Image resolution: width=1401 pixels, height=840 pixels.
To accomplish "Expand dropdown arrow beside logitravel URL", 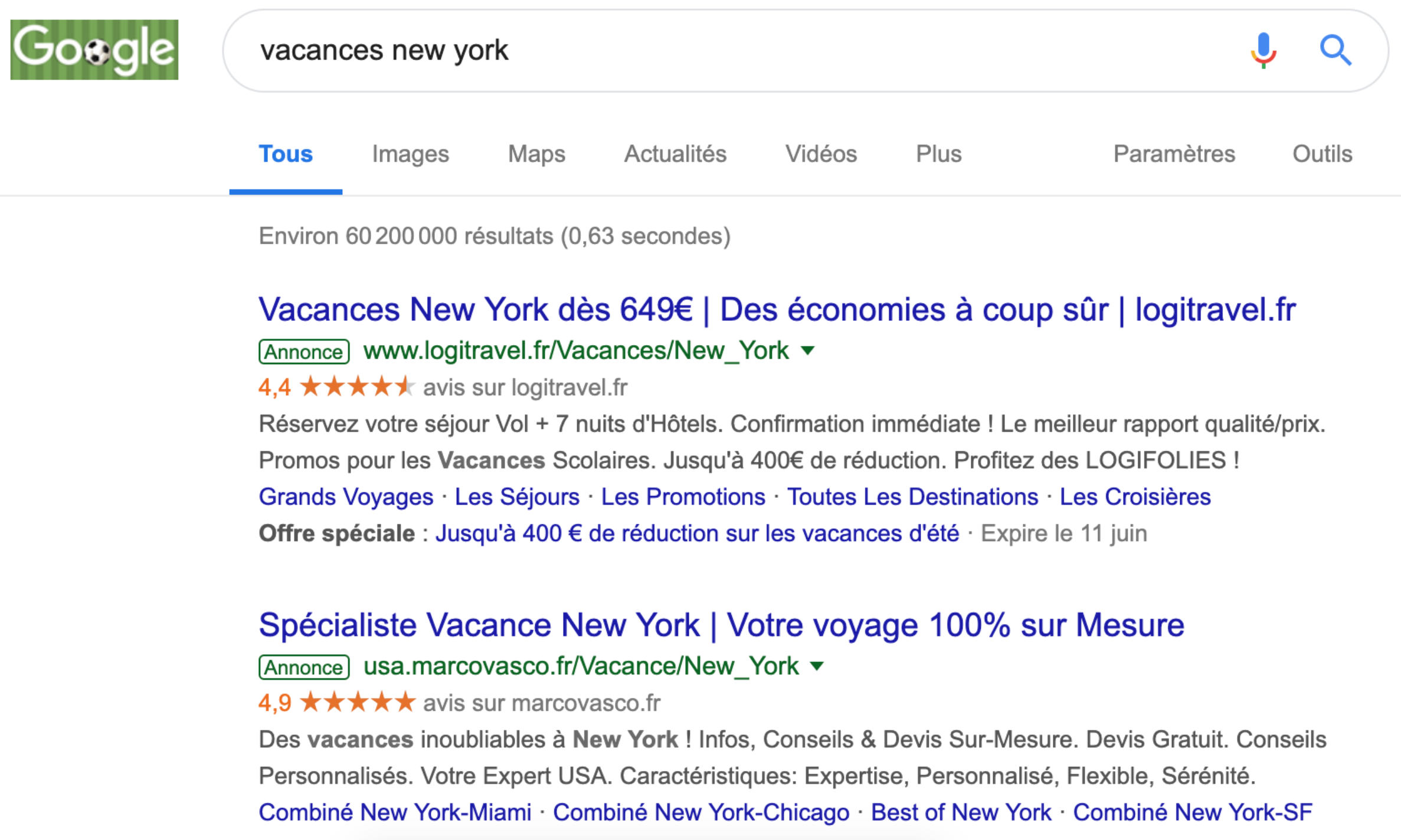I will click(808, 351).
